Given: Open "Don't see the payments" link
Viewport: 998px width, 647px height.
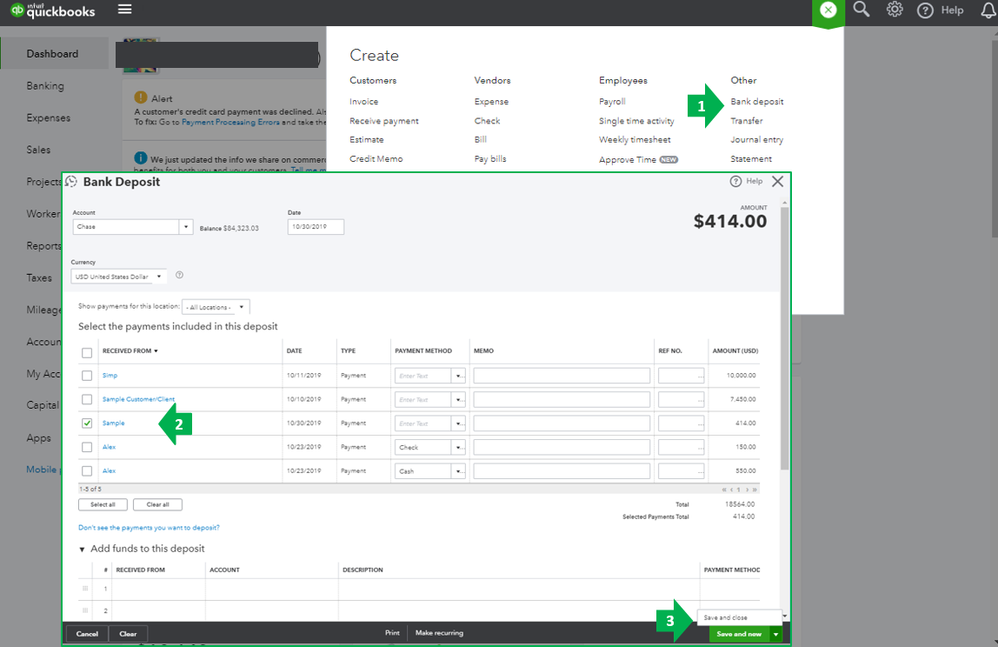Looking at the screenshot, I should tap(149, 527).
